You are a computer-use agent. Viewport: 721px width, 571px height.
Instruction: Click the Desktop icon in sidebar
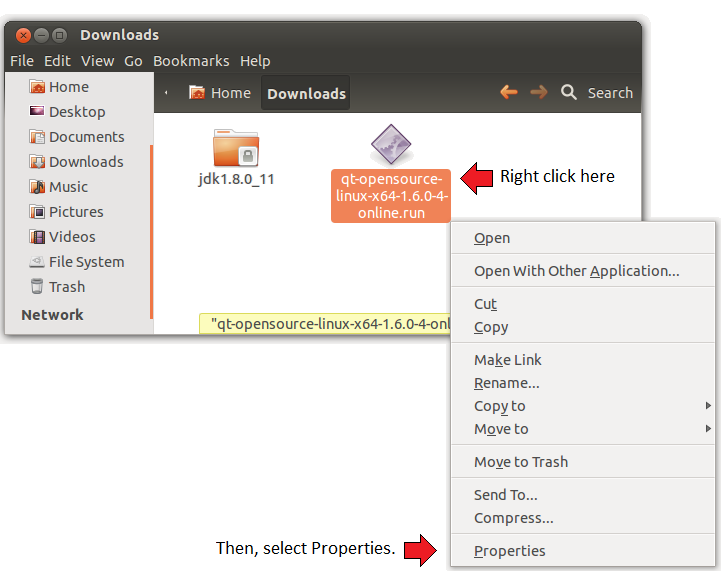pos(37,111)
